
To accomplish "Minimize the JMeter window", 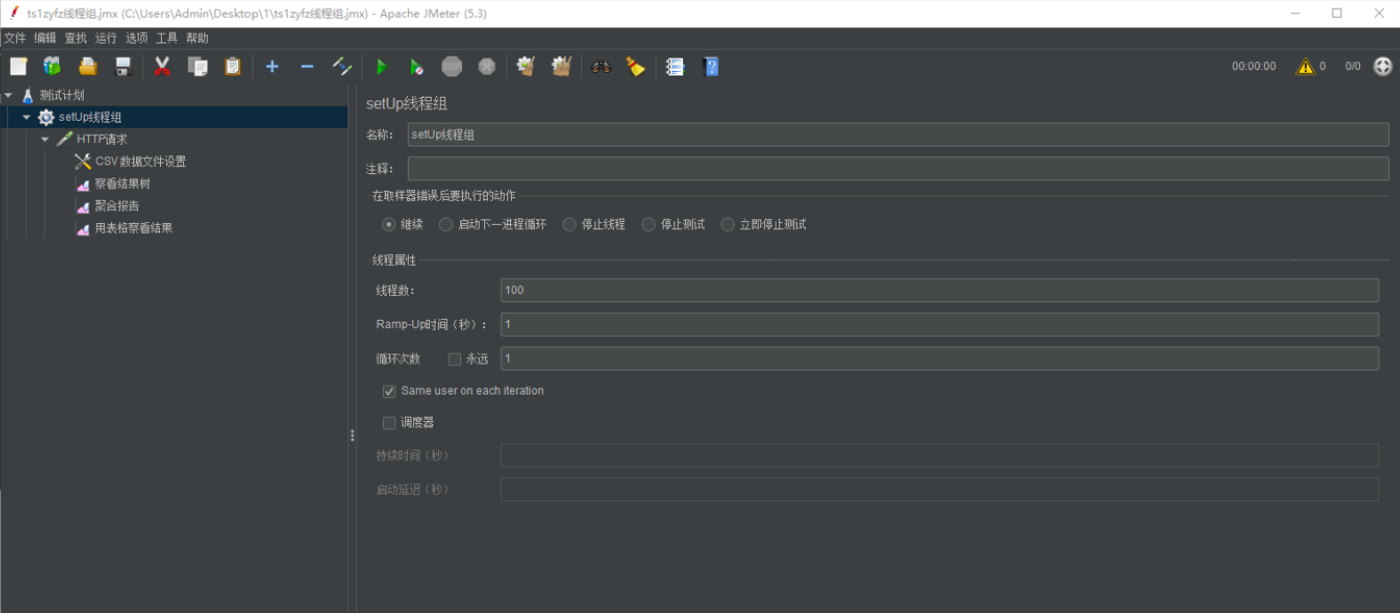I will 1295,13.
